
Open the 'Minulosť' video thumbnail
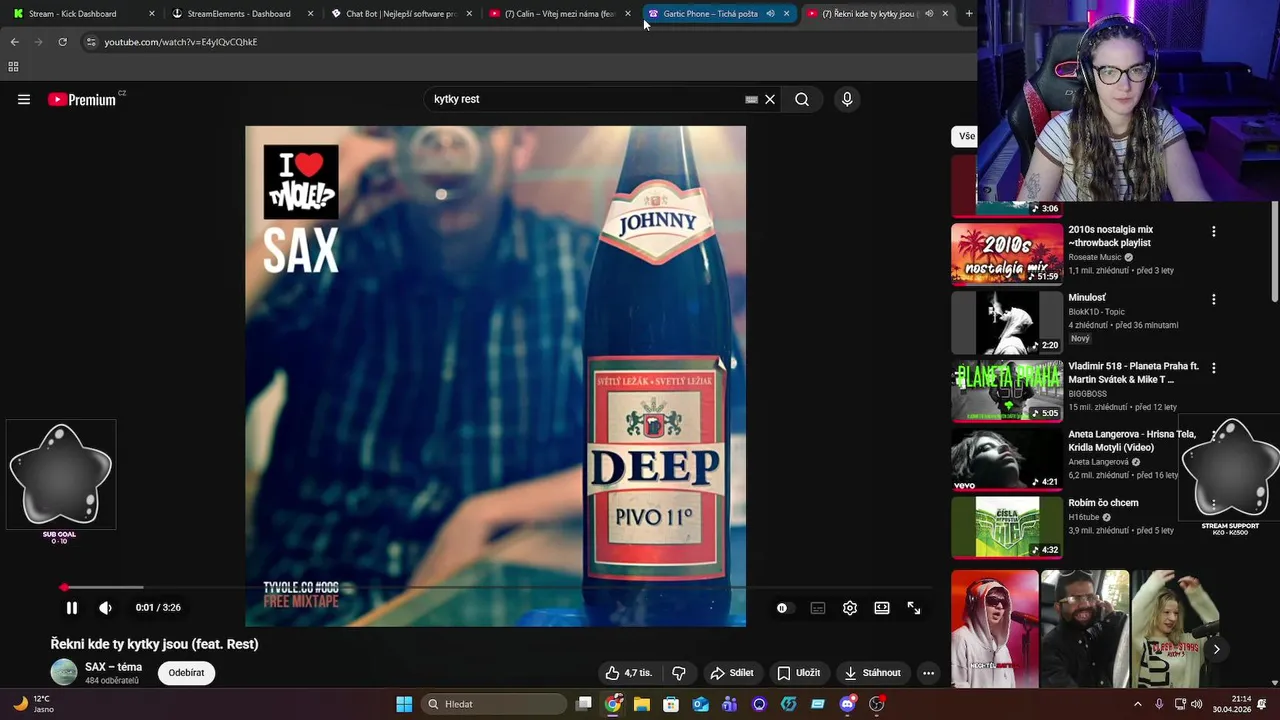1007,322
